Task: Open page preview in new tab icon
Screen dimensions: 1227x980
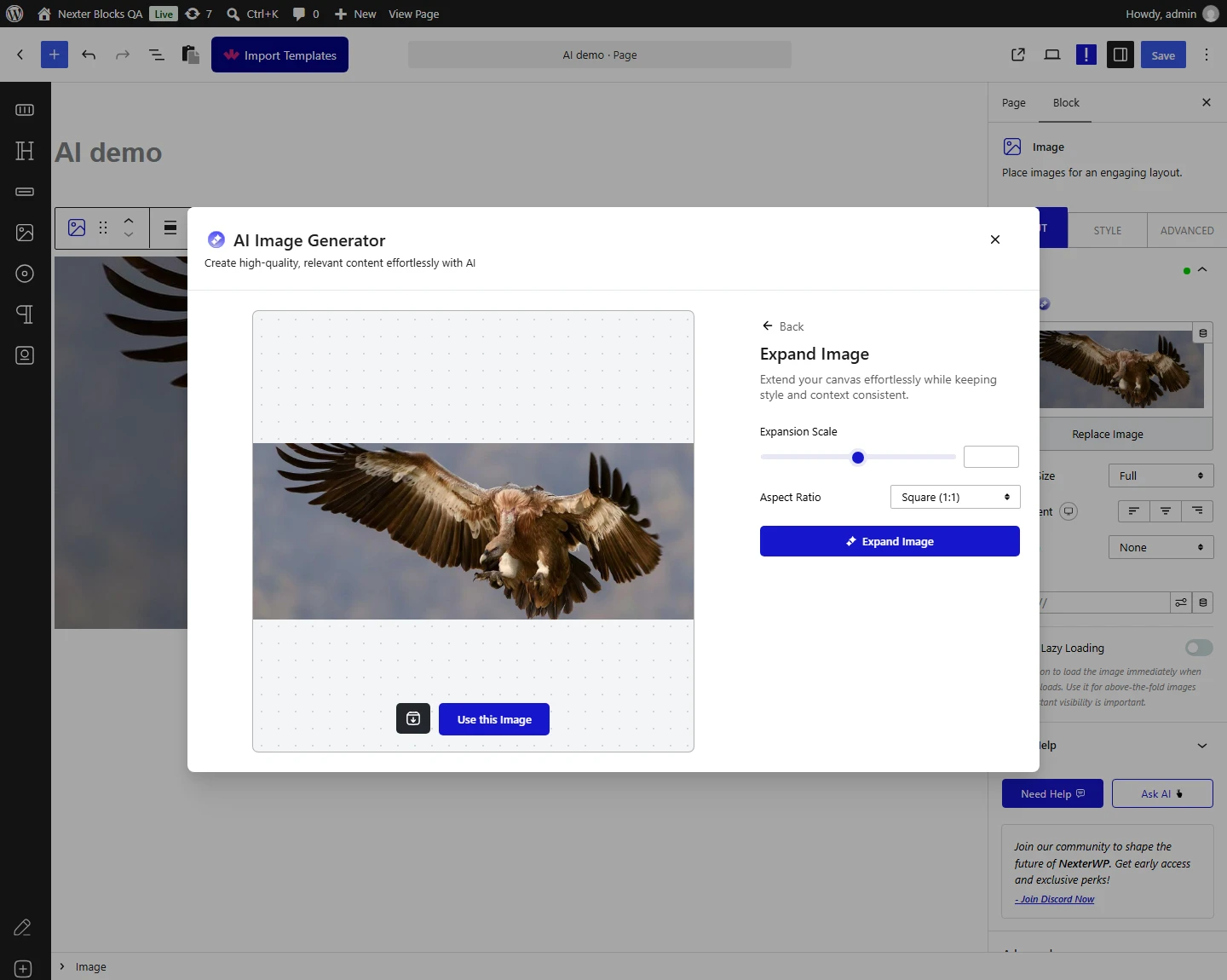Action: (1018, 55)
